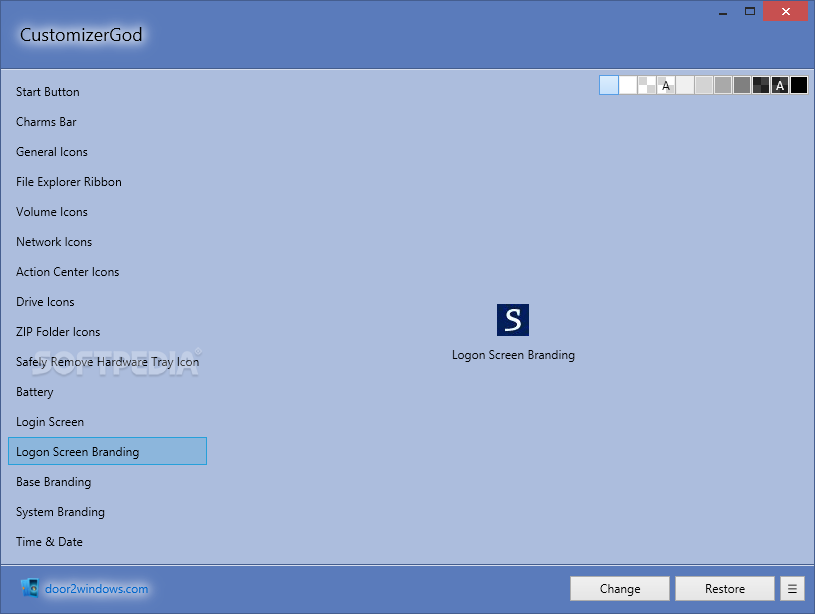Open the Start Button section

tap(108, 92)
